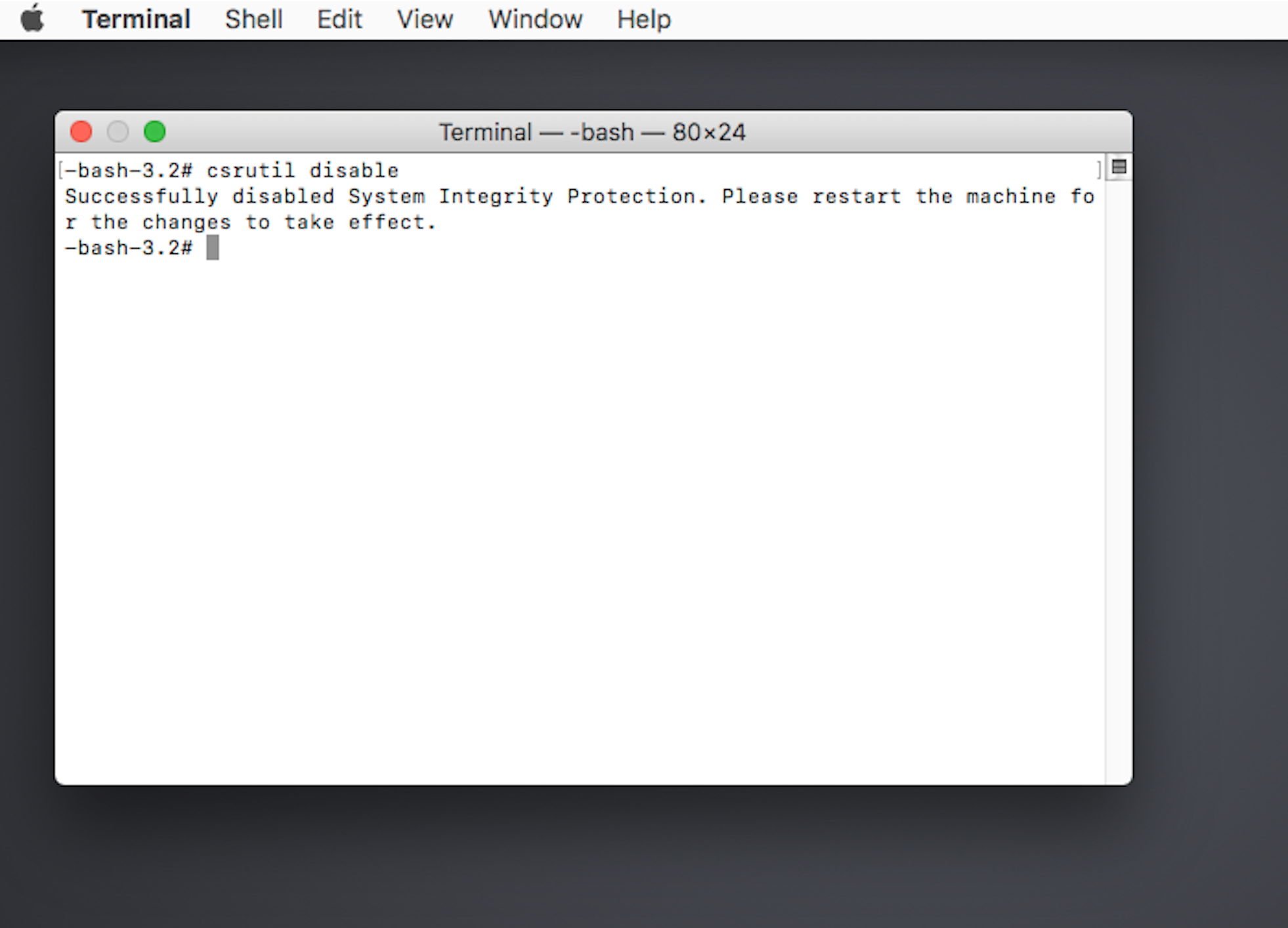1288x928 pixels.
Task: Click the yellow minimize button
Action: click(117, 130)
